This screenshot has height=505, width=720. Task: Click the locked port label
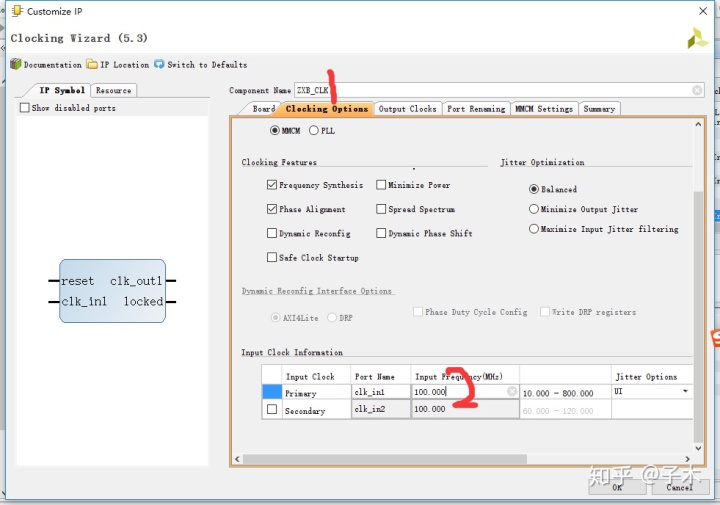point(143,301)
